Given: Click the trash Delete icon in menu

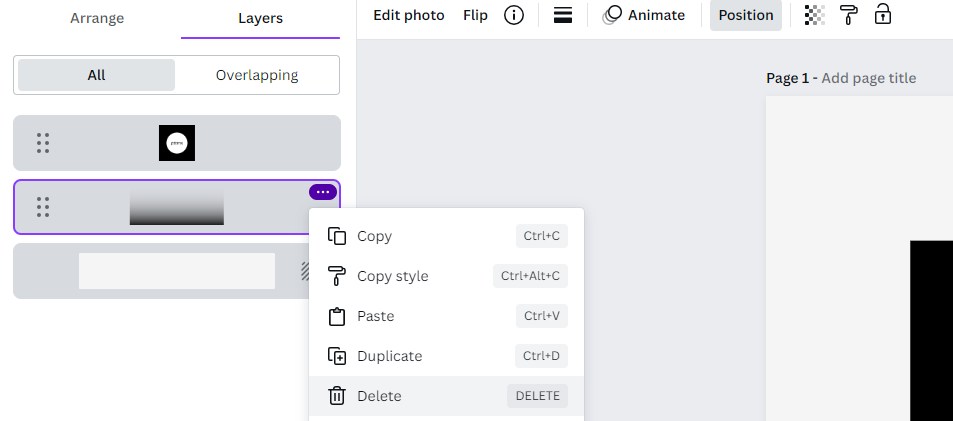Looking at the screenshot, I should 337,396.
